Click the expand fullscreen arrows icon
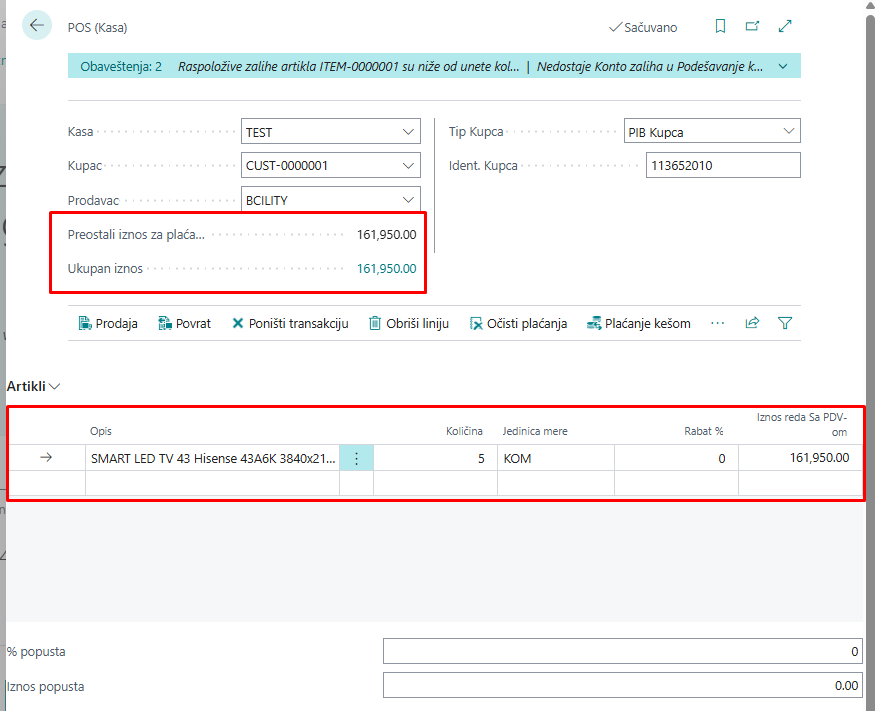 (785, 27)
